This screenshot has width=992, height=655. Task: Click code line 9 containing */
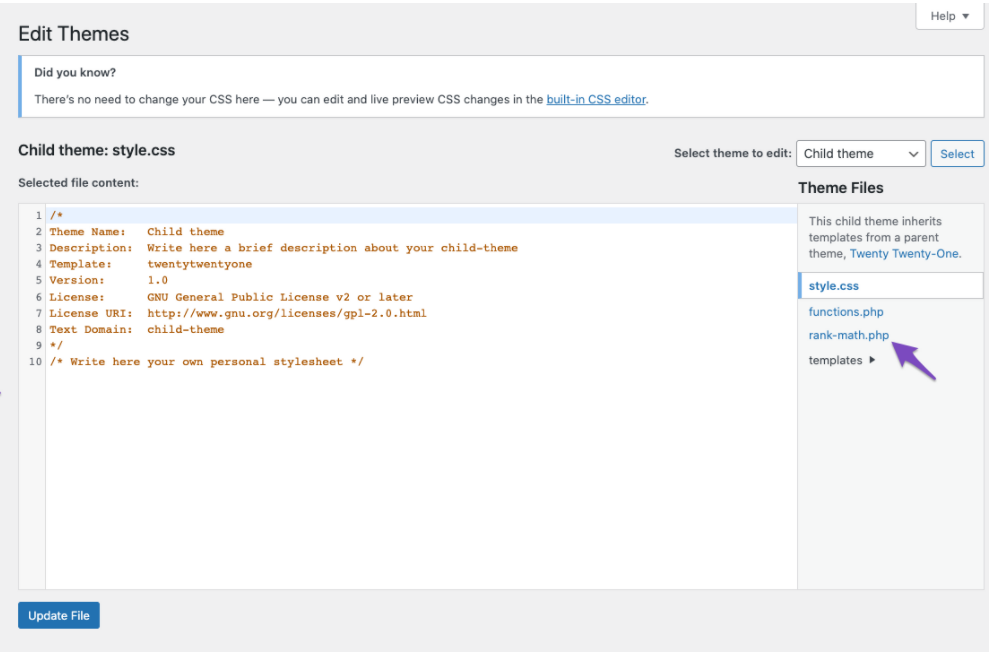tap(56, 346)
